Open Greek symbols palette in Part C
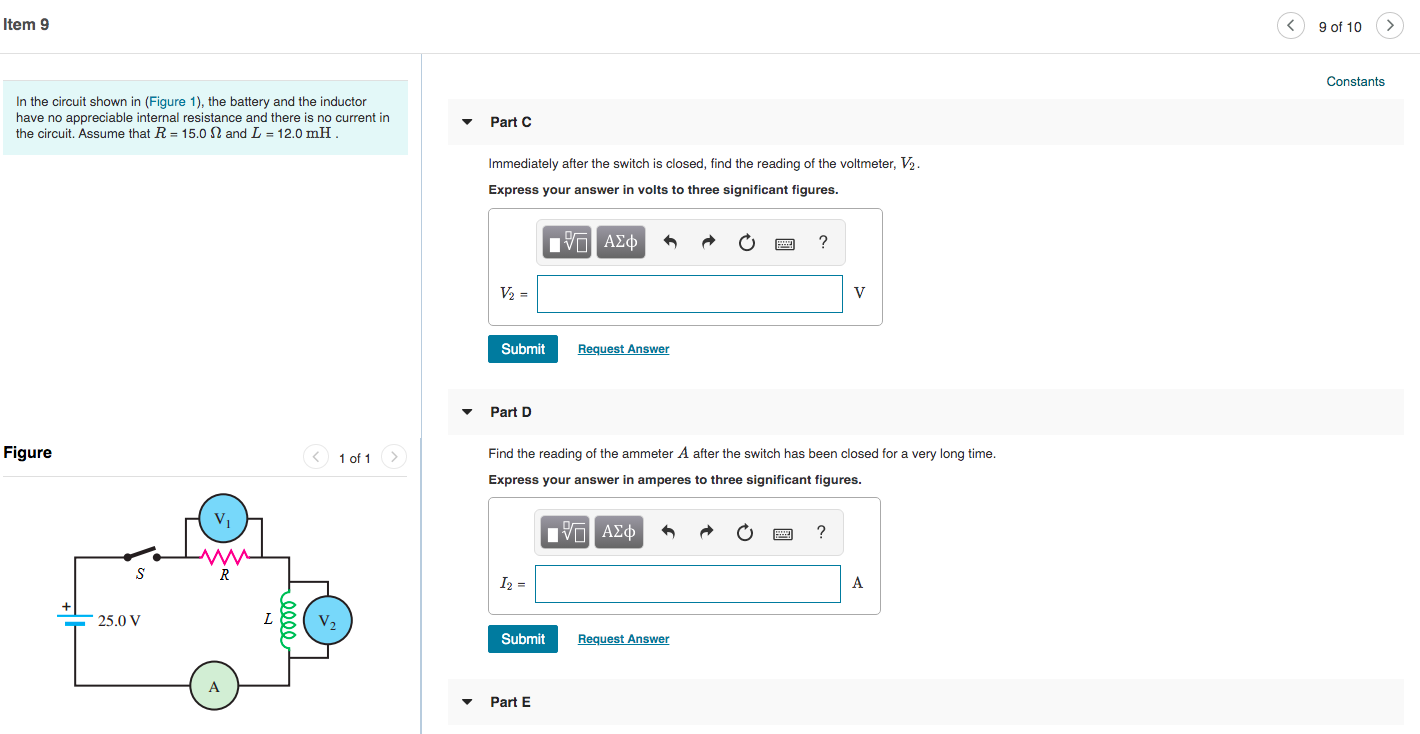1420x734 pixels. [621, 242]
